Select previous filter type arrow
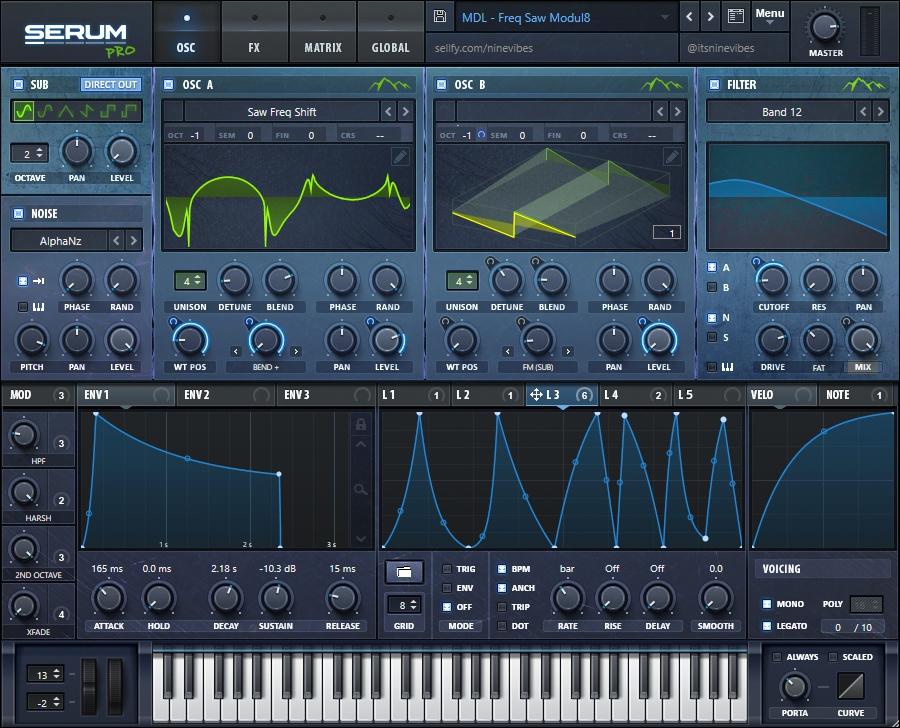This screenshot has width=900, height=728. [863, 111]
